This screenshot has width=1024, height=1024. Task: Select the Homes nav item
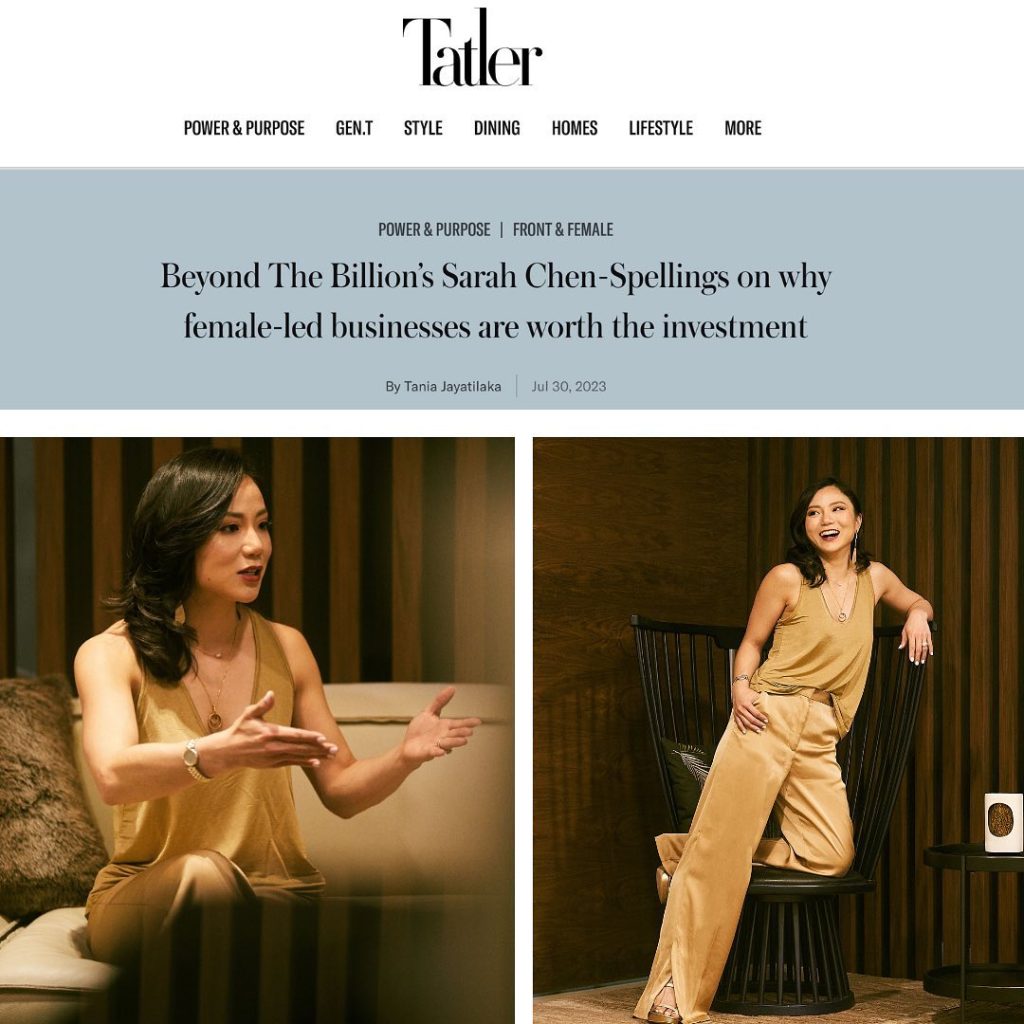pyautogui.click(x=575, y=128)
